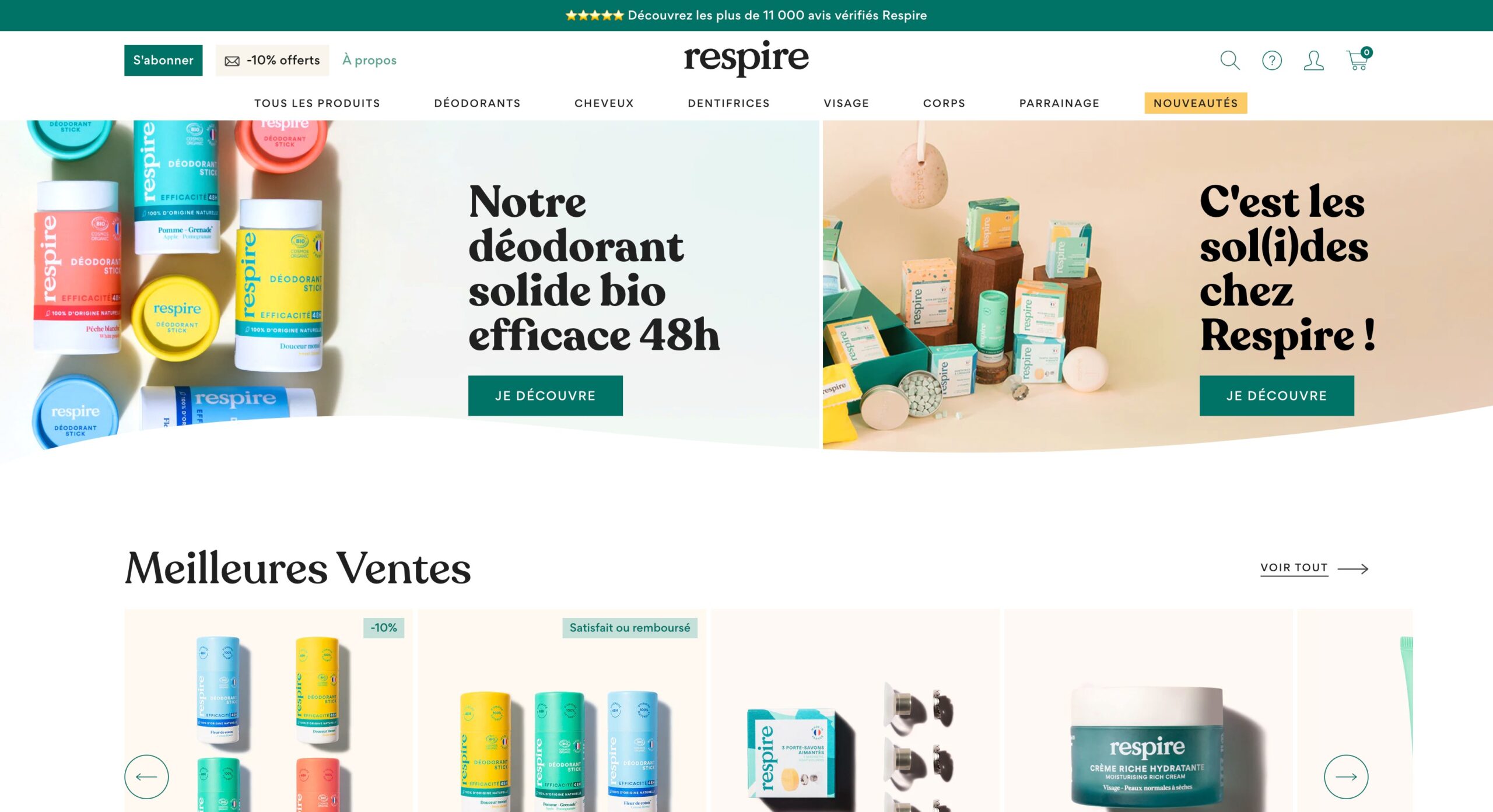The image size is (1493, 812).
Task: Click the help question mark icon
Action: tap(1272, 60)
